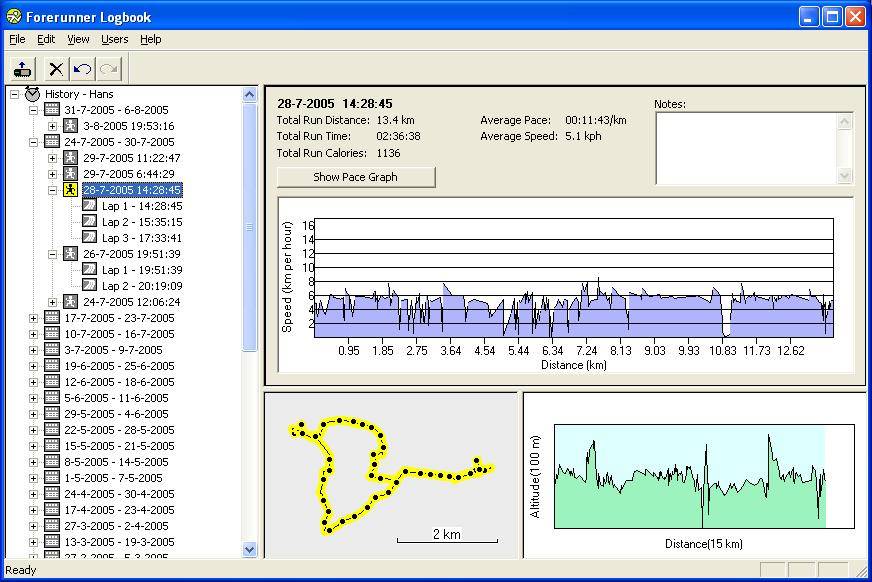Image resolution: width=872 pixels, height=582 pixels.
Task: Click the tree scroll up arrow
Action: 250,94
